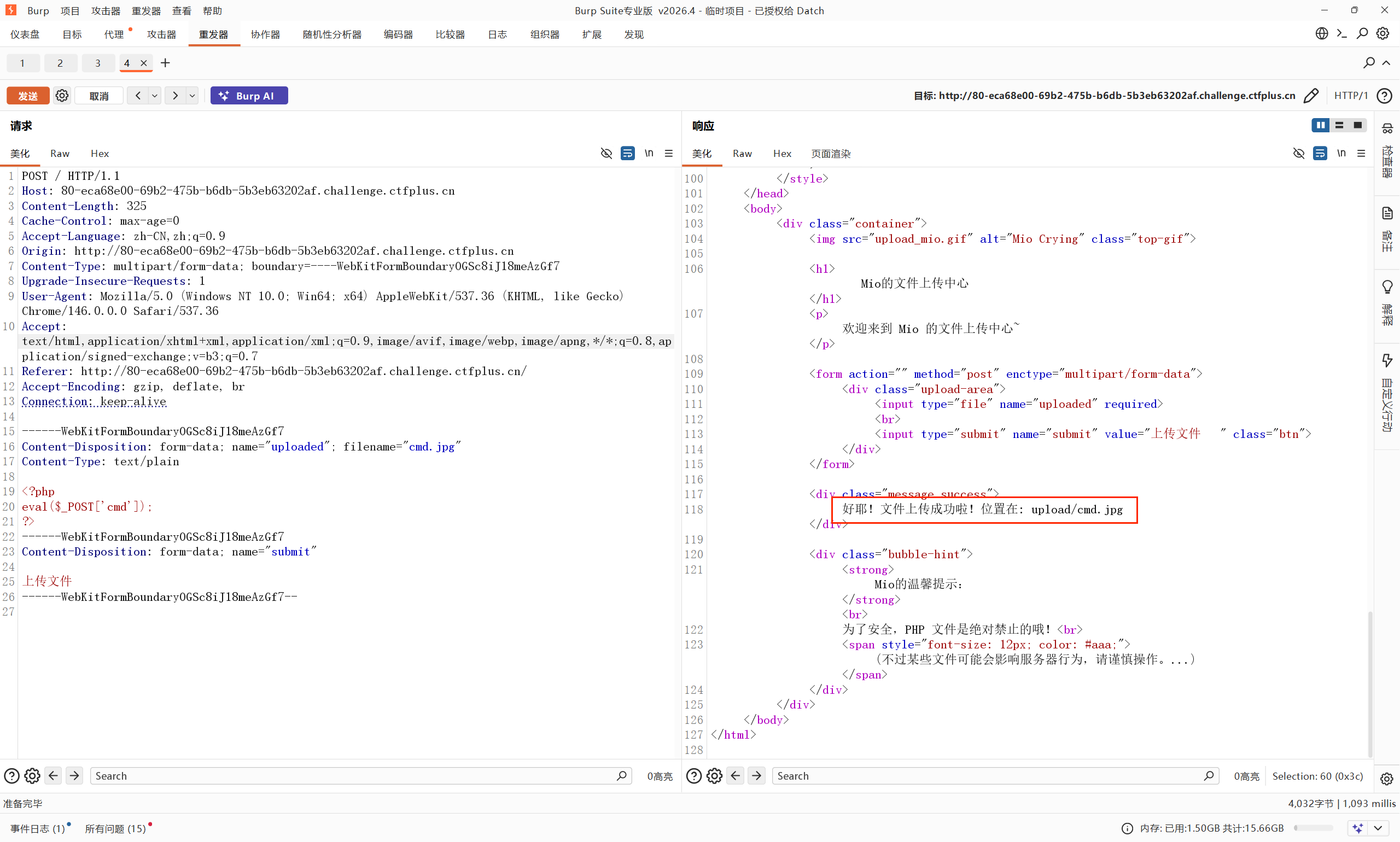Open response search help icon
This screenshot has width=1400, height=842.
pyautogui.click(x=694, y=776)
